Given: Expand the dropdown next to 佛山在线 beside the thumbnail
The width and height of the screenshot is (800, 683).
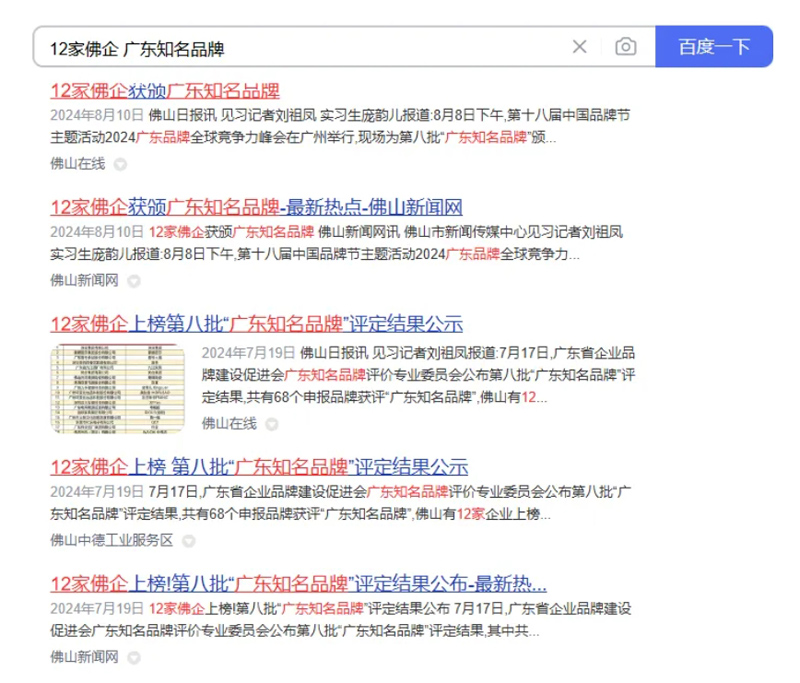Looking at the screenshot, I should 272,424.
